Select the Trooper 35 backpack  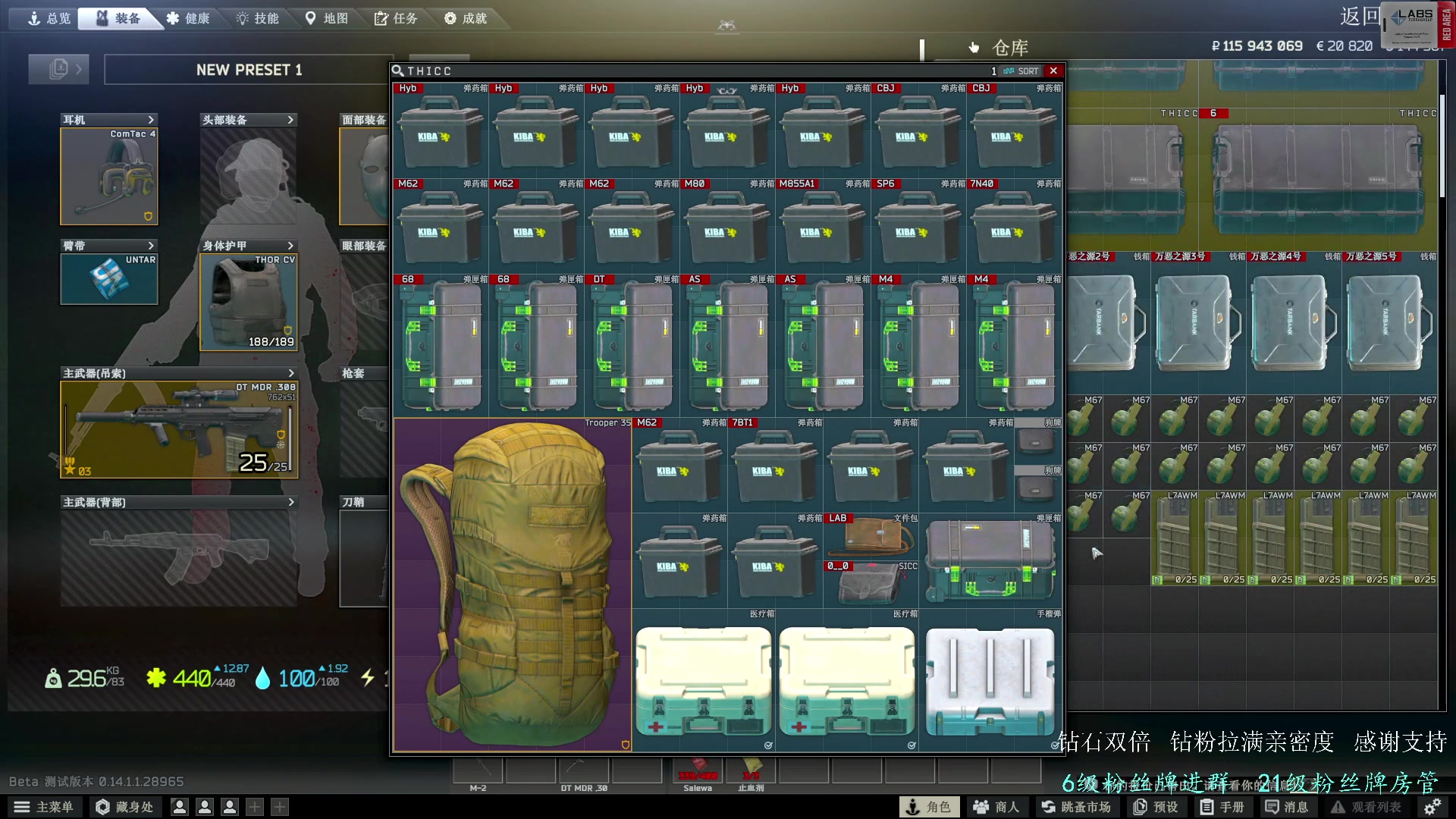point(513,585)
